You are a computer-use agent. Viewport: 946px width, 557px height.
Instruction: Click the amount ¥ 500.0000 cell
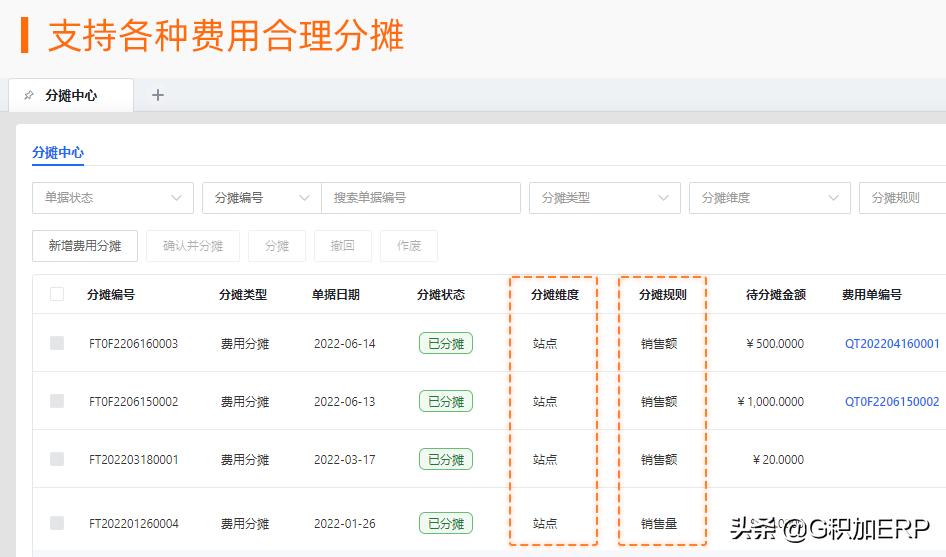(775, 343)
